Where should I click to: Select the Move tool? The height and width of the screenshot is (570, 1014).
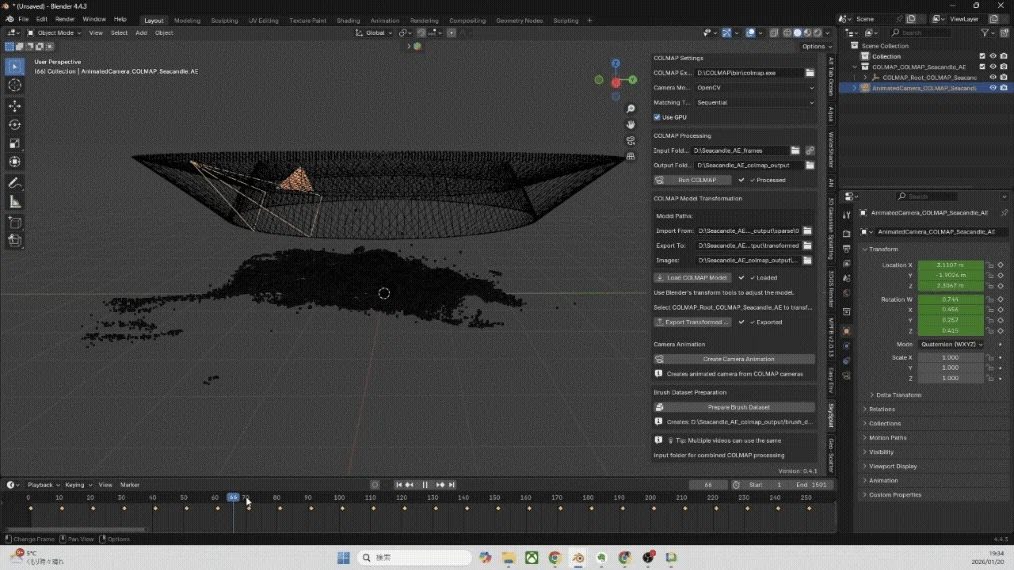pyautogui.click(x=14, y=105)
